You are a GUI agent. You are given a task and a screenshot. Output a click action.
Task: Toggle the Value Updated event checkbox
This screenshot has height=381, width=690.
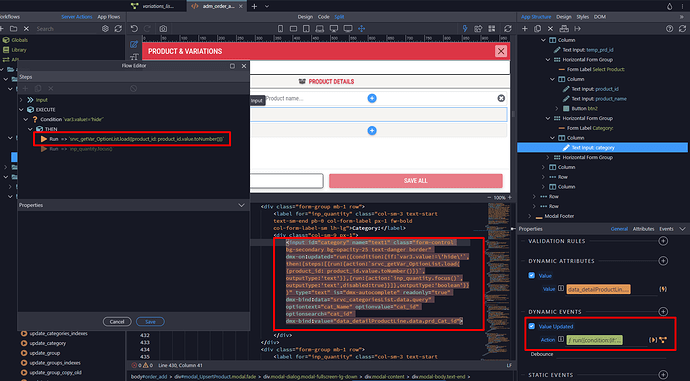coord(532,326)
